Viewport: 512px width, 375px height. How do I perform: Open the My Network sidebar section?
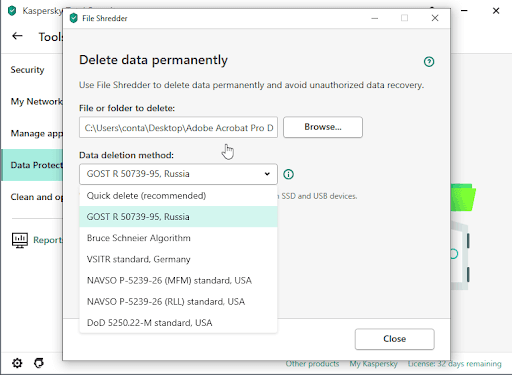pos(32,101)
